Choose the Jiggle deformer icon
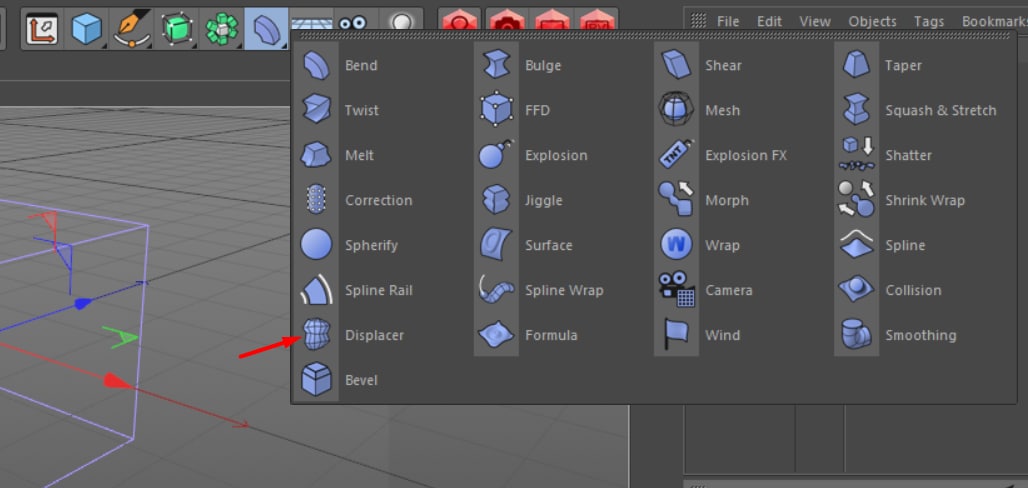The height and width of the screenshot is (488, 1028). (x=496, y=199)
